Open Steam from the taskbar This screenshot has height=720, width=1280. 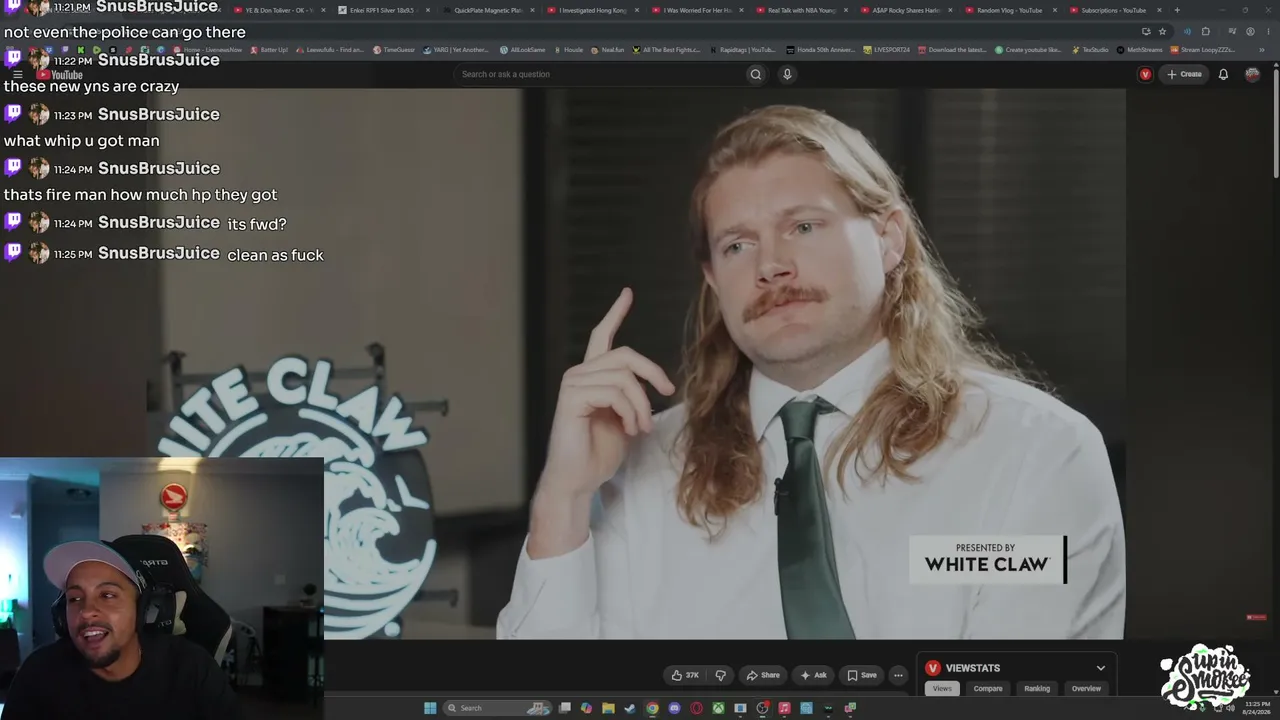pos(630,708)
